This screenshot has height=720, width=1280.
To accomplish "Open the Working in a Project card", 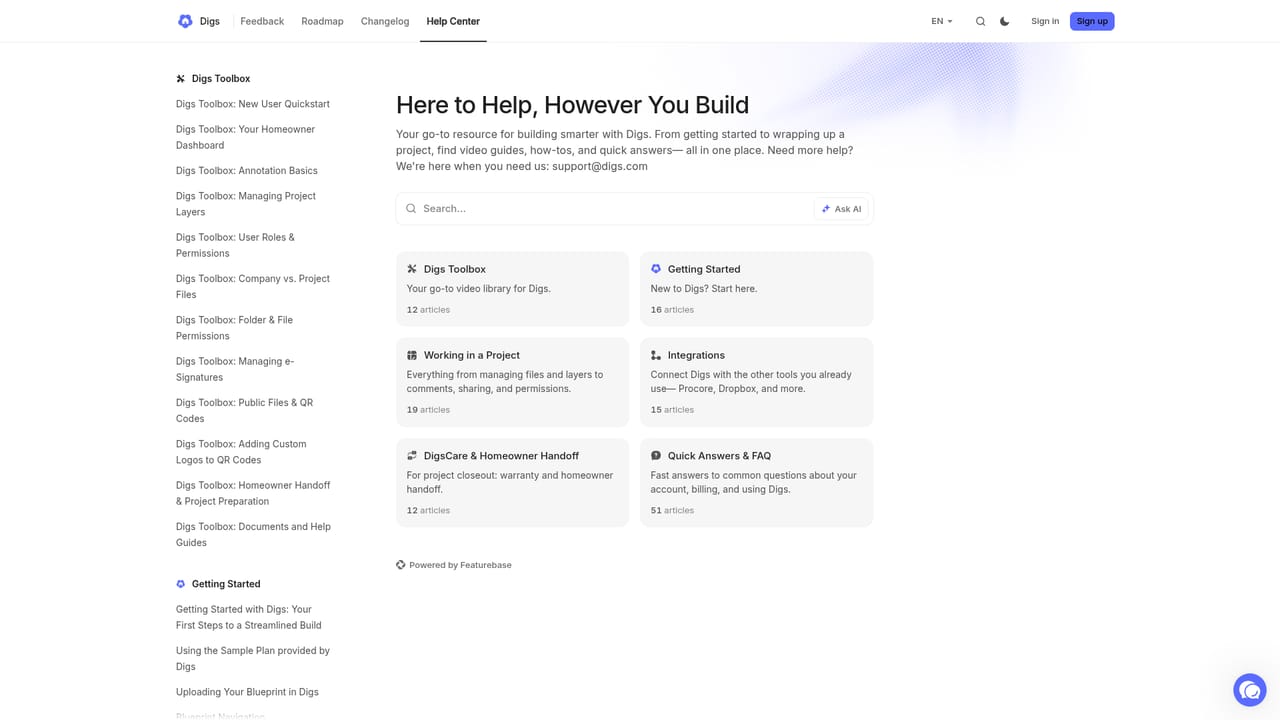I will (x=512, y=382).
